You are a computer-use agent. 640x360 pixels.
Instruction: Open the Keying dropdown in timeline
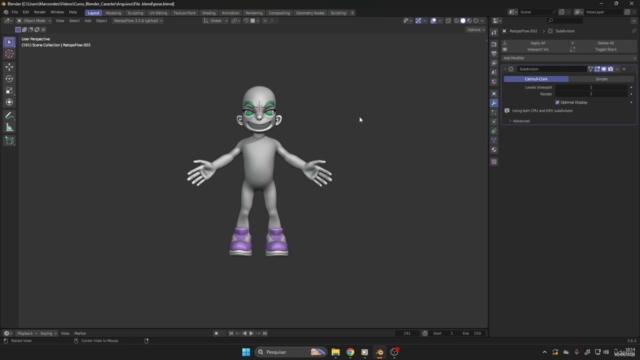point(48,333)
